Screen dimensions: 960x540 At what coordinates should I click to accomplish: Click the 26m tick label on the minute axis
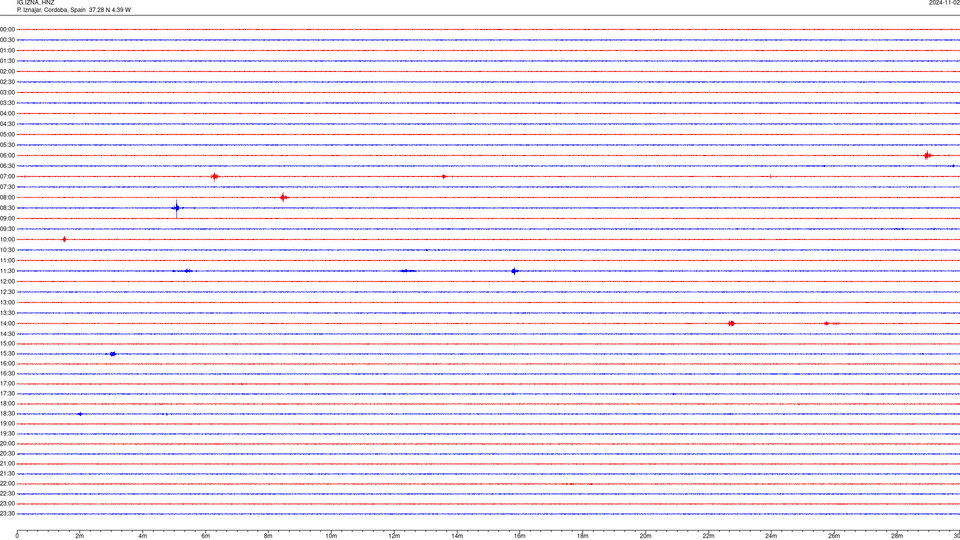[x=834, y=536]
